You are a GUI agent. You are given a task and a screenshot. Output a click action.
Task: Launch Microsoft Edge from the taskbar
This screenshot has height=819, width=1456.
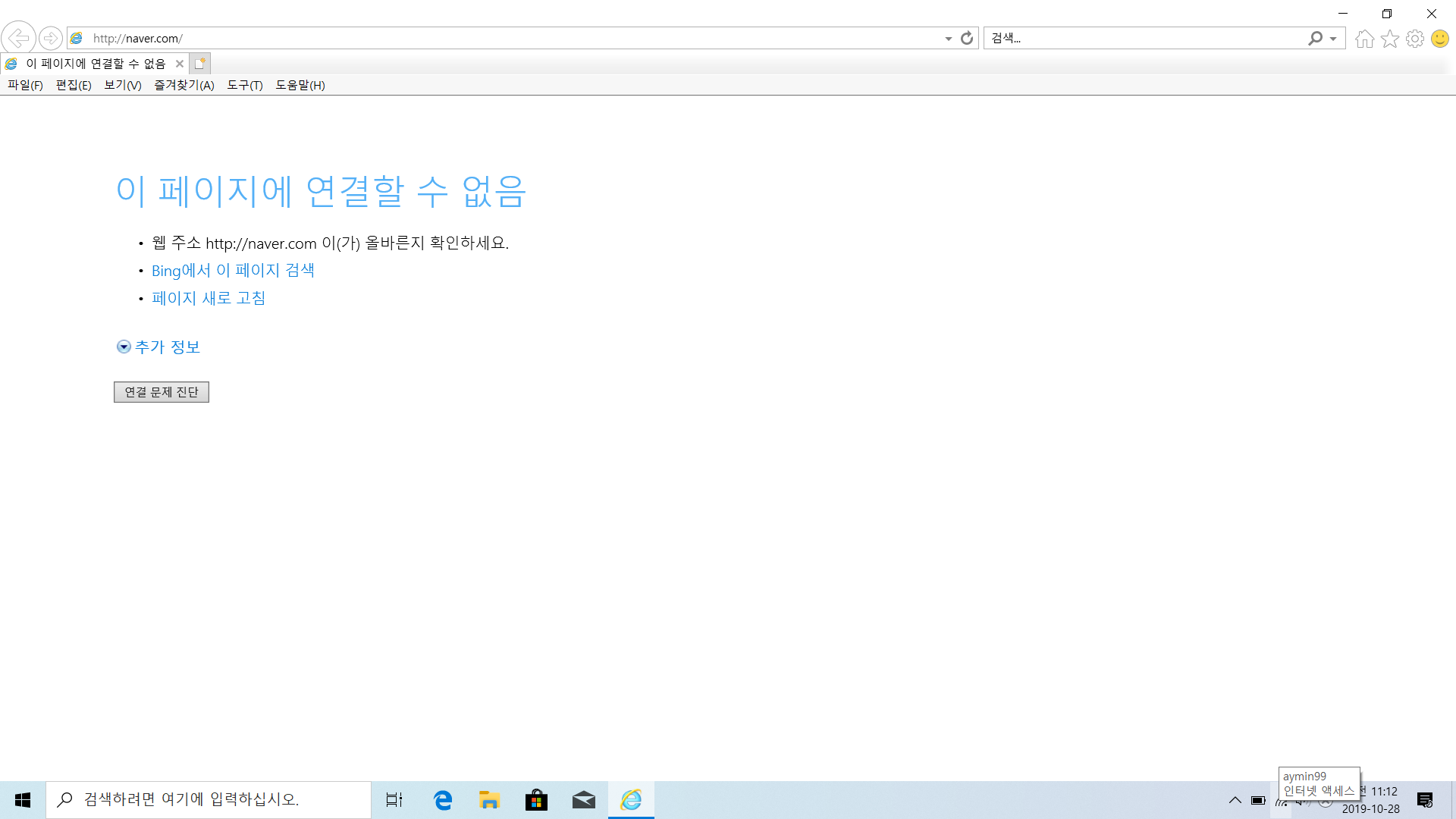pyautogui.click(x=443, y=800)
